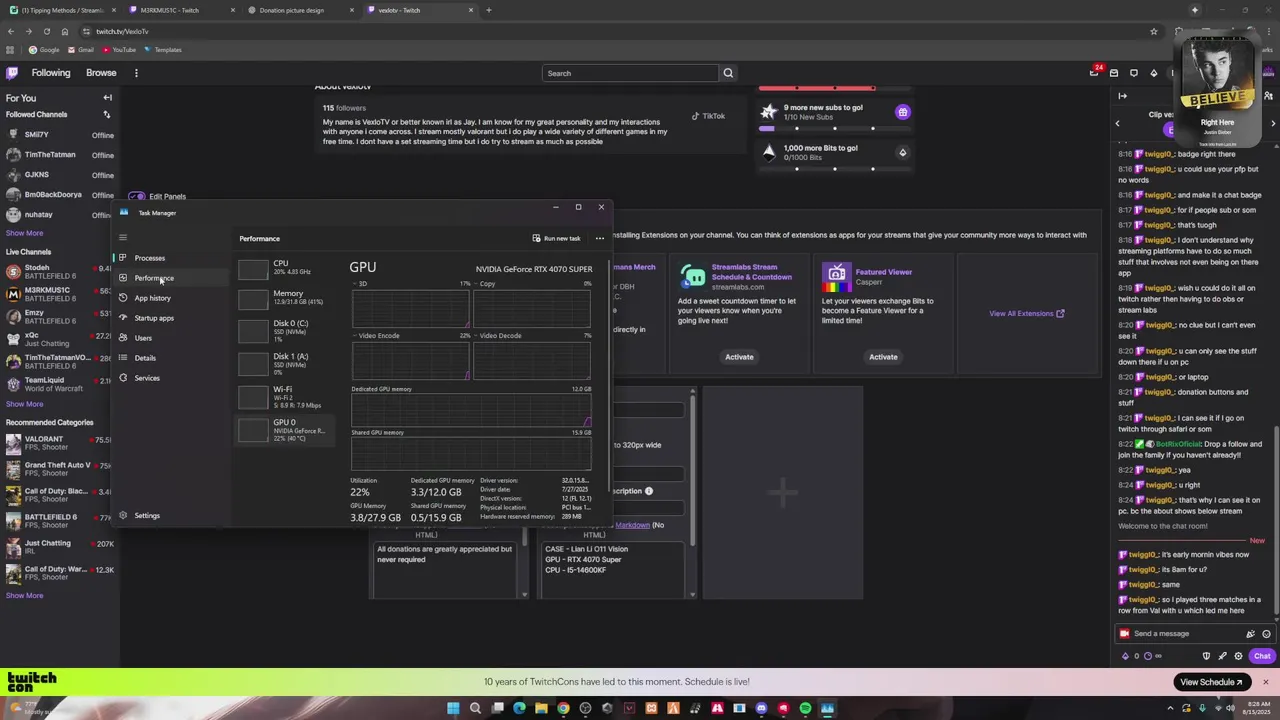Activate the Streamlabs countdown extension
This screenshot has height=720, width=1280.
pyautogui.click(x=739, y=357)
